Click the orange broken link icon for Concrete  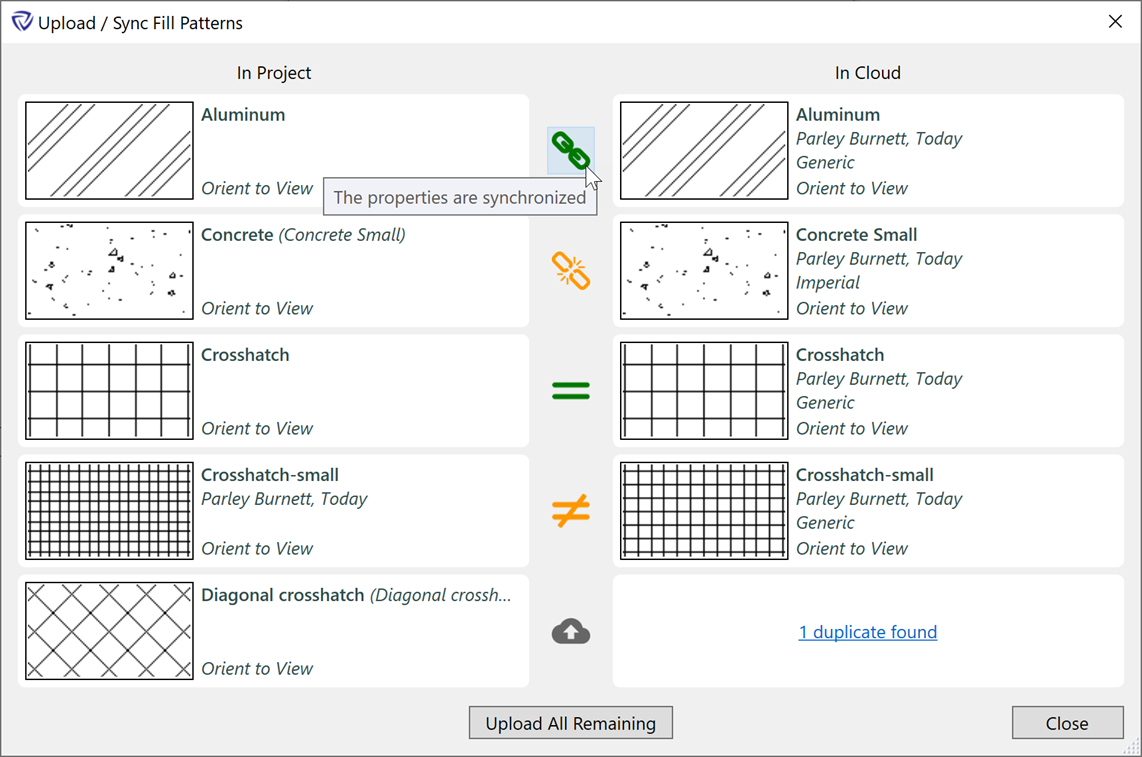click(x=571, y=271)
